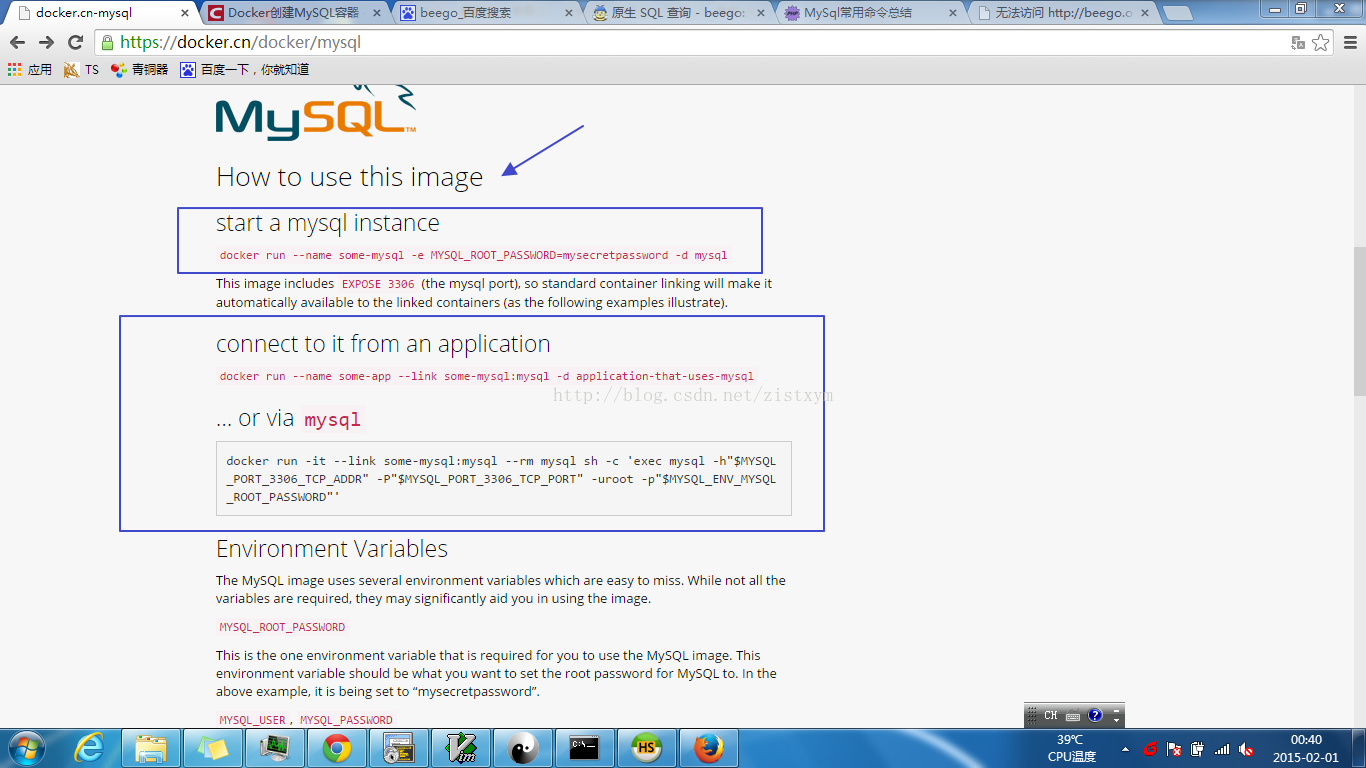The width and height of the screenshot is (1366, 768).
Task: Open the clock showing 00:40
Action: 1306,748
